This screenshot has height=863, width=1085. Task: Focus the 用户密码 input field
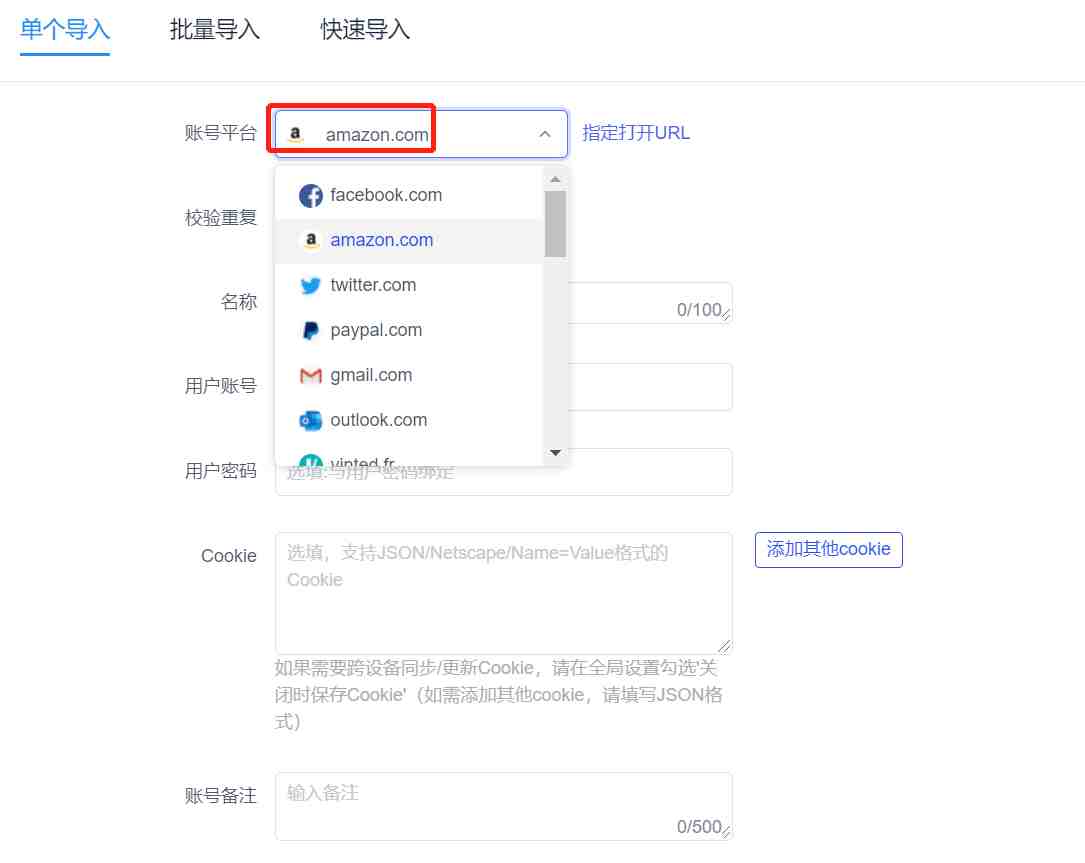(504, 472)
